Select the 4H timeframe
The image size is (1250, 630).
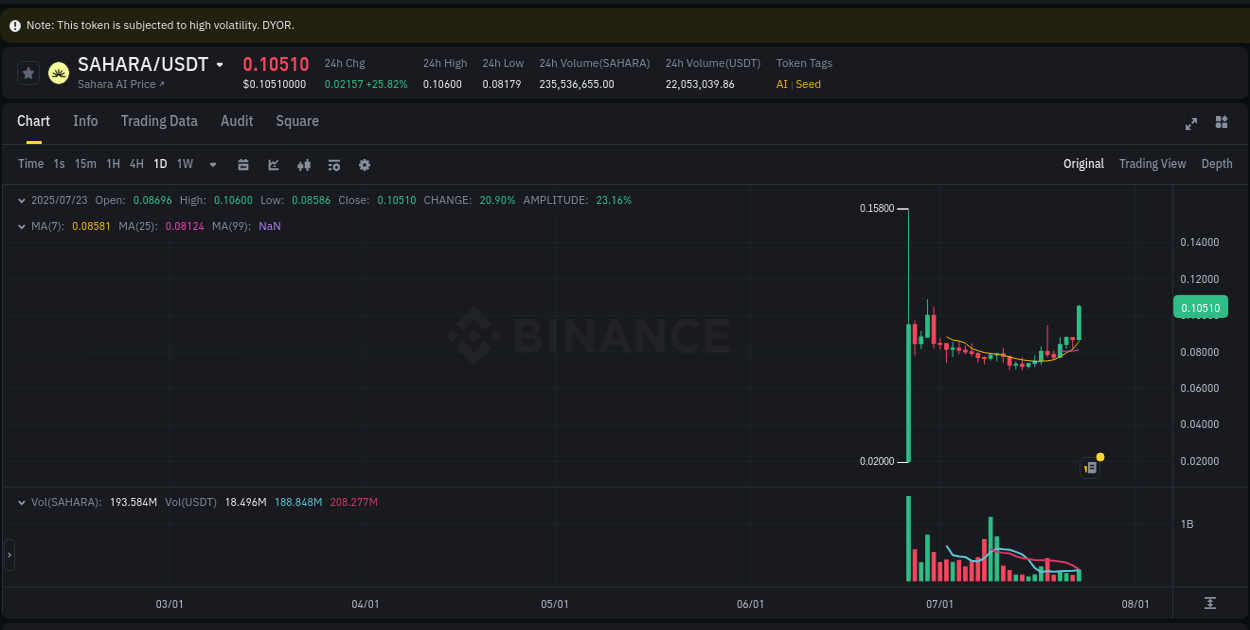pos(136,163)
